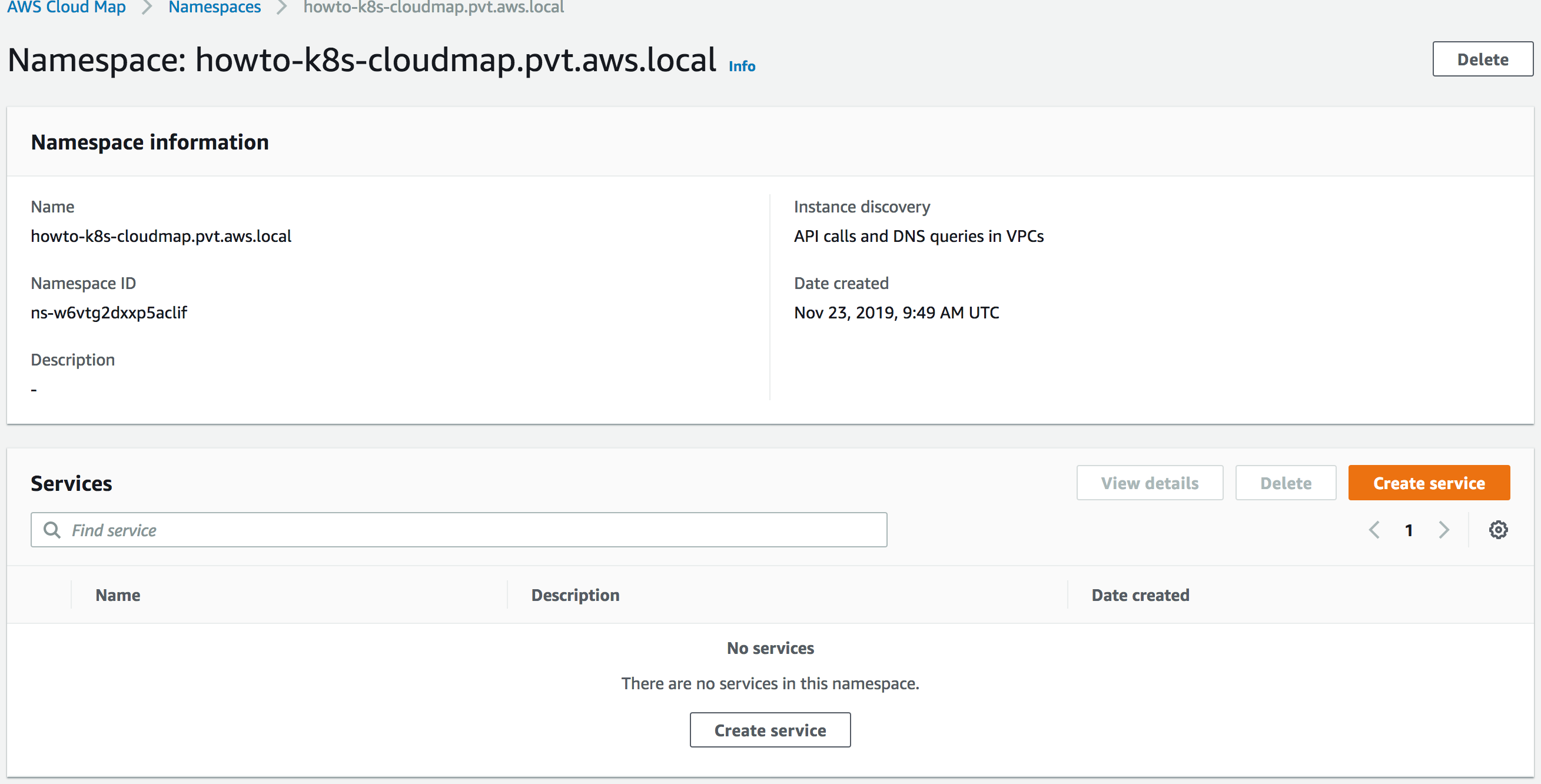Click View details in Services section
This screenshot has height=784, width=1541.
click(x=1149, y=483)
